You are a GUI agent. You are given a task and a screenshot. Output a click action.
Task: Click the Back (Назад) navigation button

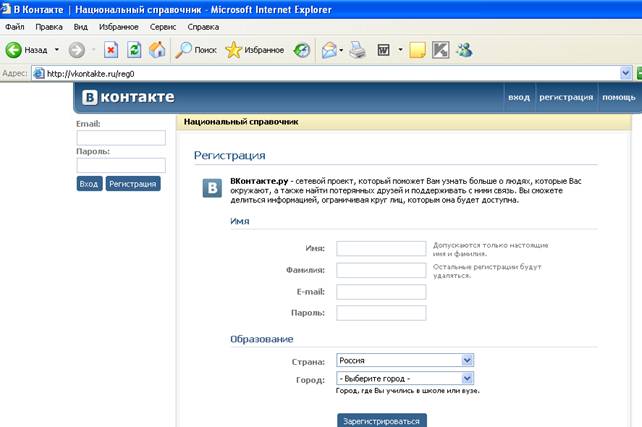(28, 49)
